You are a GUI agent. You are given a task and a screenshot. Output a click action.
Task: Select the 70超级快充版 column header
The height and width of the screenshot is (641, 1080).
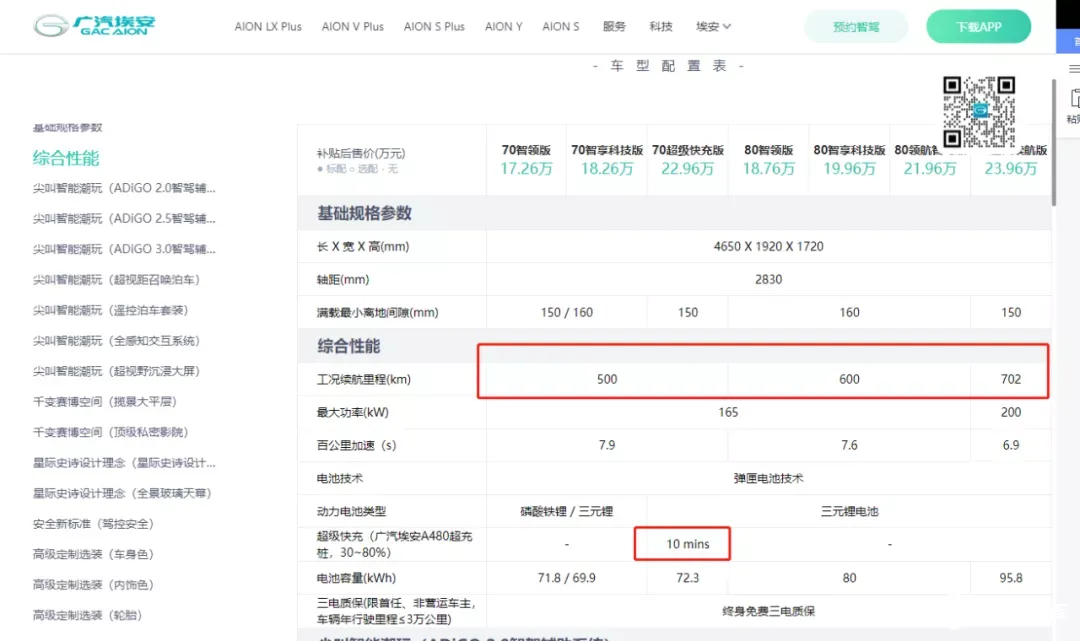687,150
